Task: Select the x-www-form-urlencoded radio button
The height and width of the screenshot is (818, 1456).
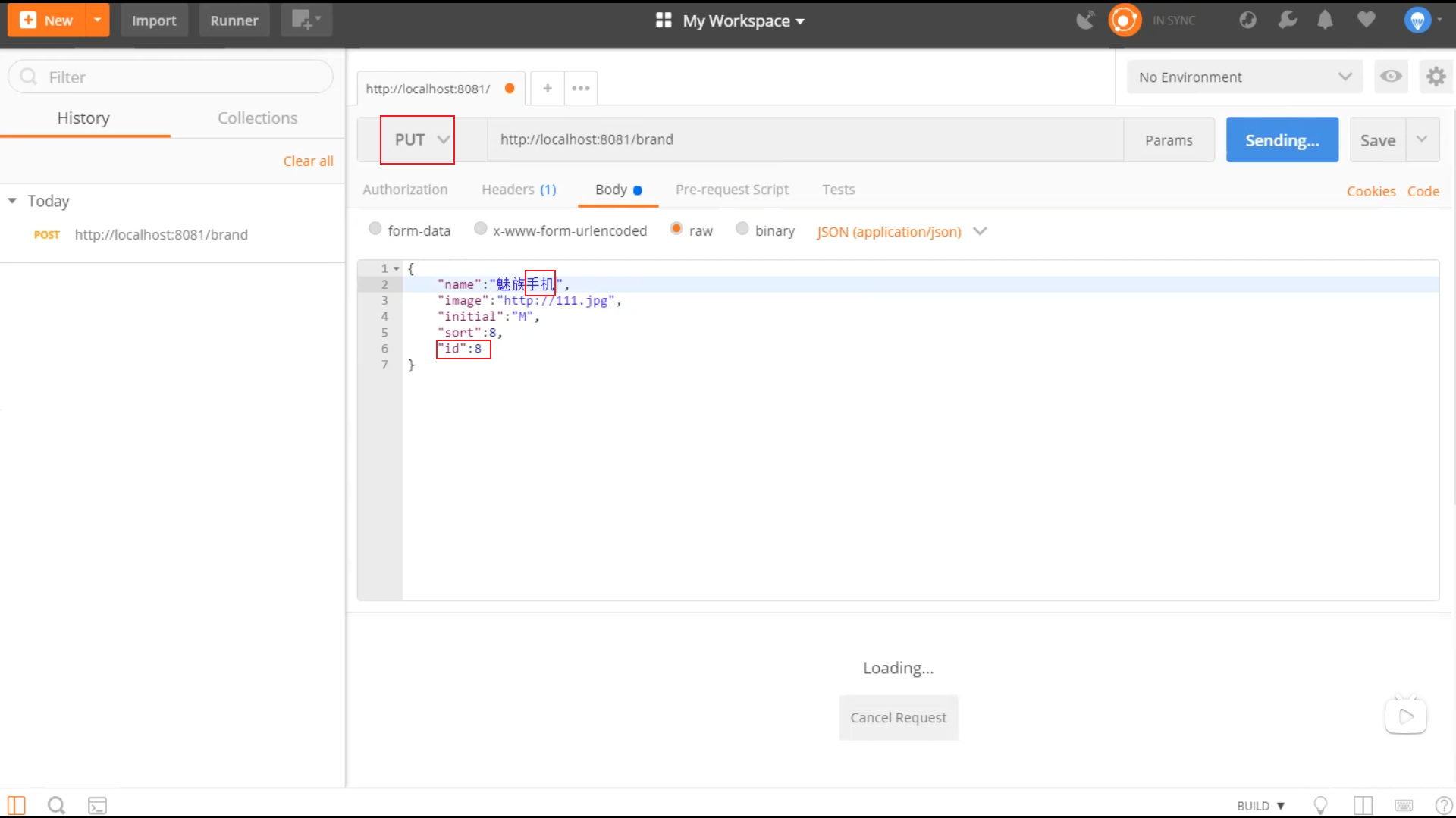Action: tap(480, 229)
